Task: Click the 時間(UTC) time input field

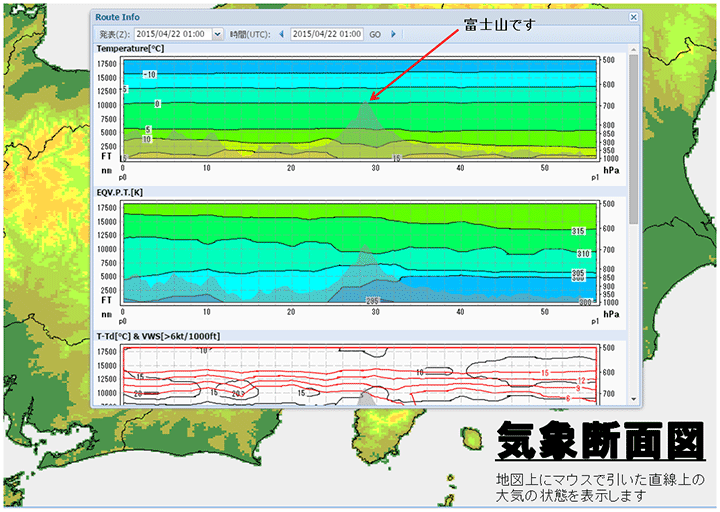Action: (x=326, y=34)
